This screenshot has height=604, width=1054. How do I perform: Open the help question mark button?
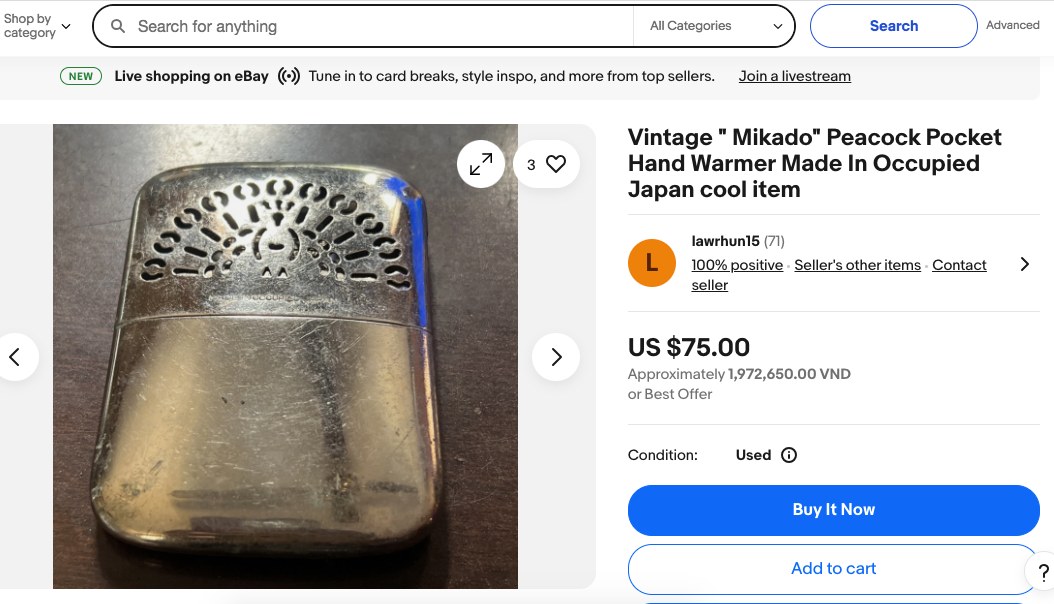1042,572
